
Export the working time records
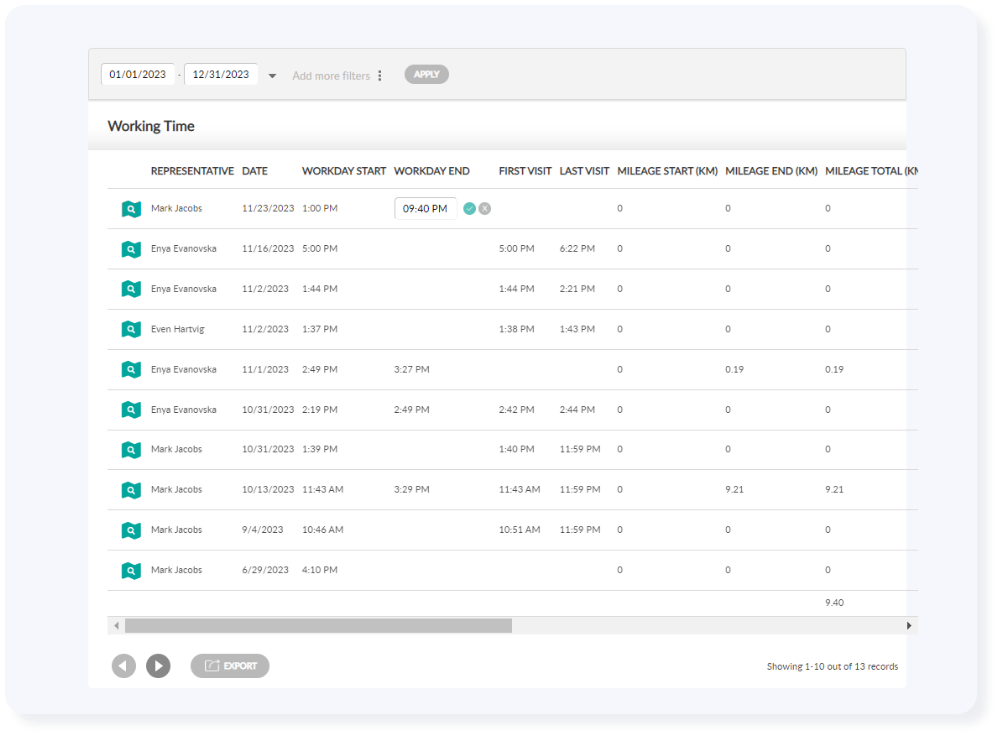point(230,666)
